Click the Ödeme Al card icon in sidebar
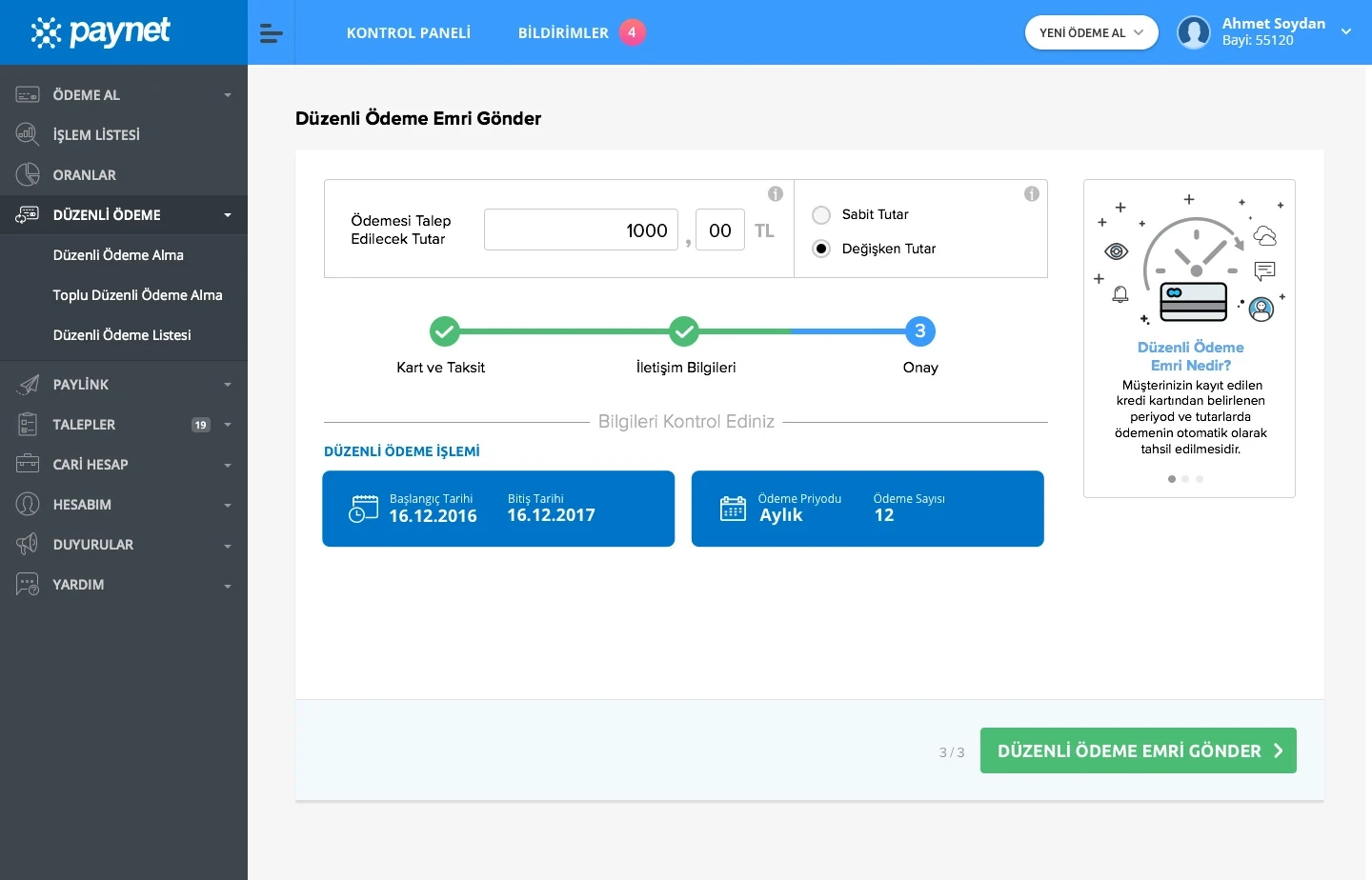This screenshot has width=1372, height=880. (x=28, y=95)
